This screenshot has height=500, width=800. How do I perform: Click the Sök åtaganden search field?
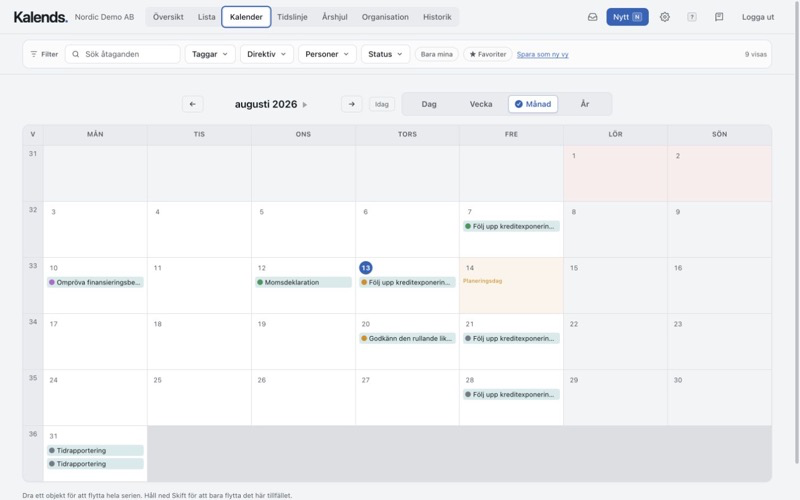pyautogui.click(x=122, y=54)
